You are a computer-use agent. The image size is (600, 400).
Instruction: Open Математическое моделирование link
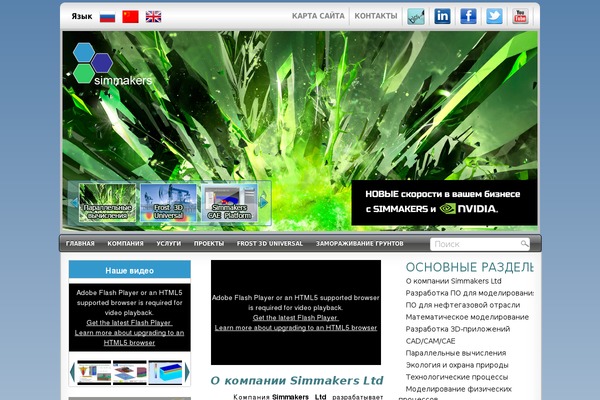pyautogui.click(x=467, y=317)
